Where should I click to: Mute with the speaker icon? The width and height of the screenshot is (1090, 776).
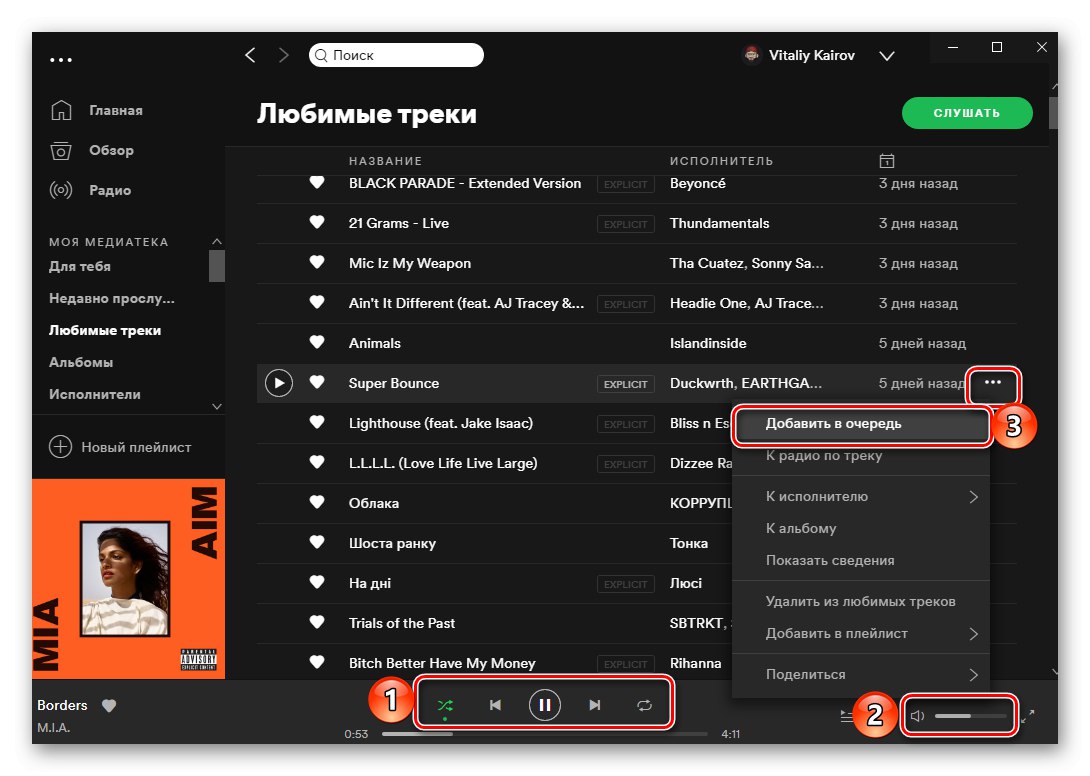[918, 716]
